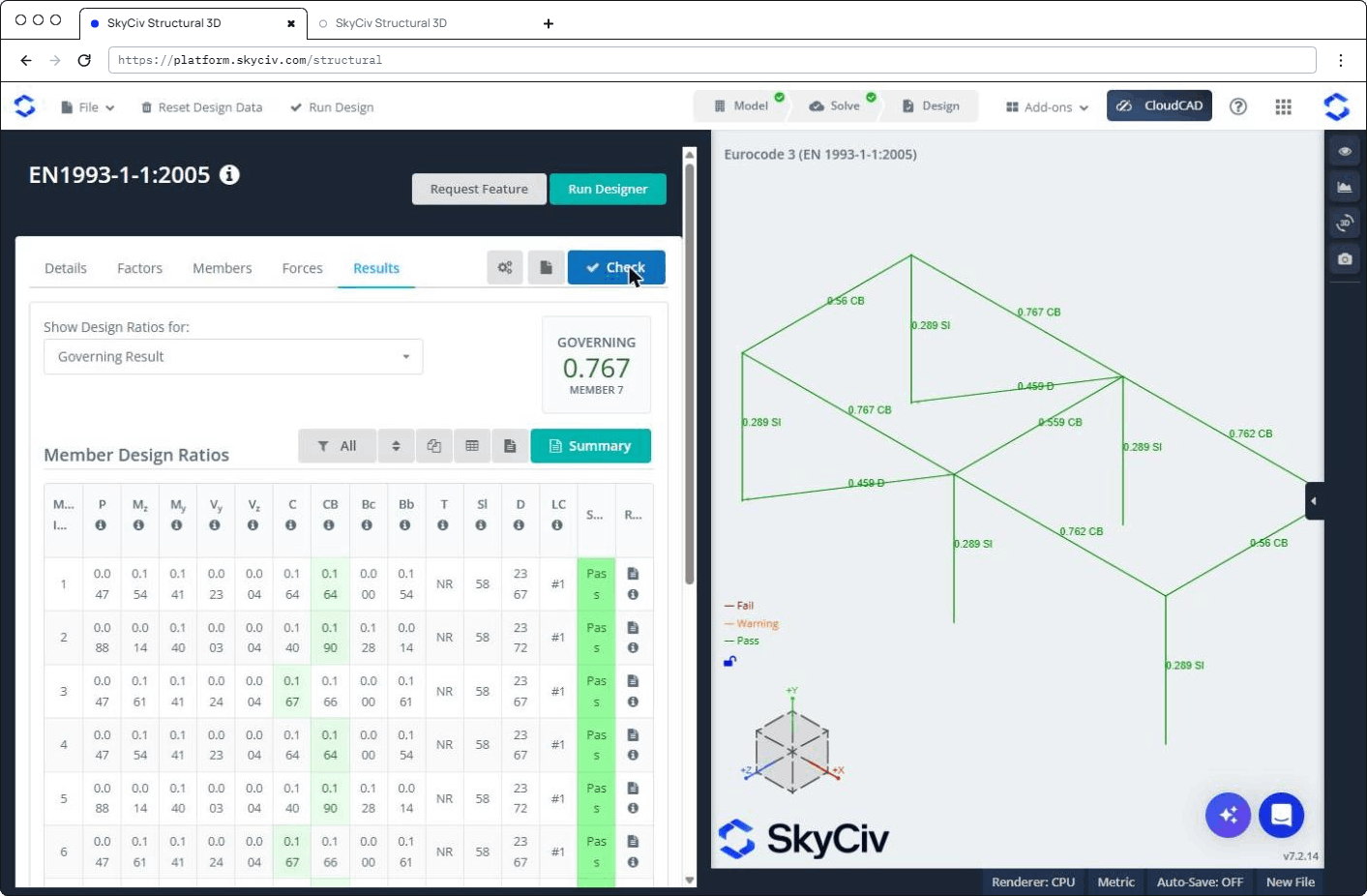
Task: Open the help question mark icon
Action: point(1238,106)
